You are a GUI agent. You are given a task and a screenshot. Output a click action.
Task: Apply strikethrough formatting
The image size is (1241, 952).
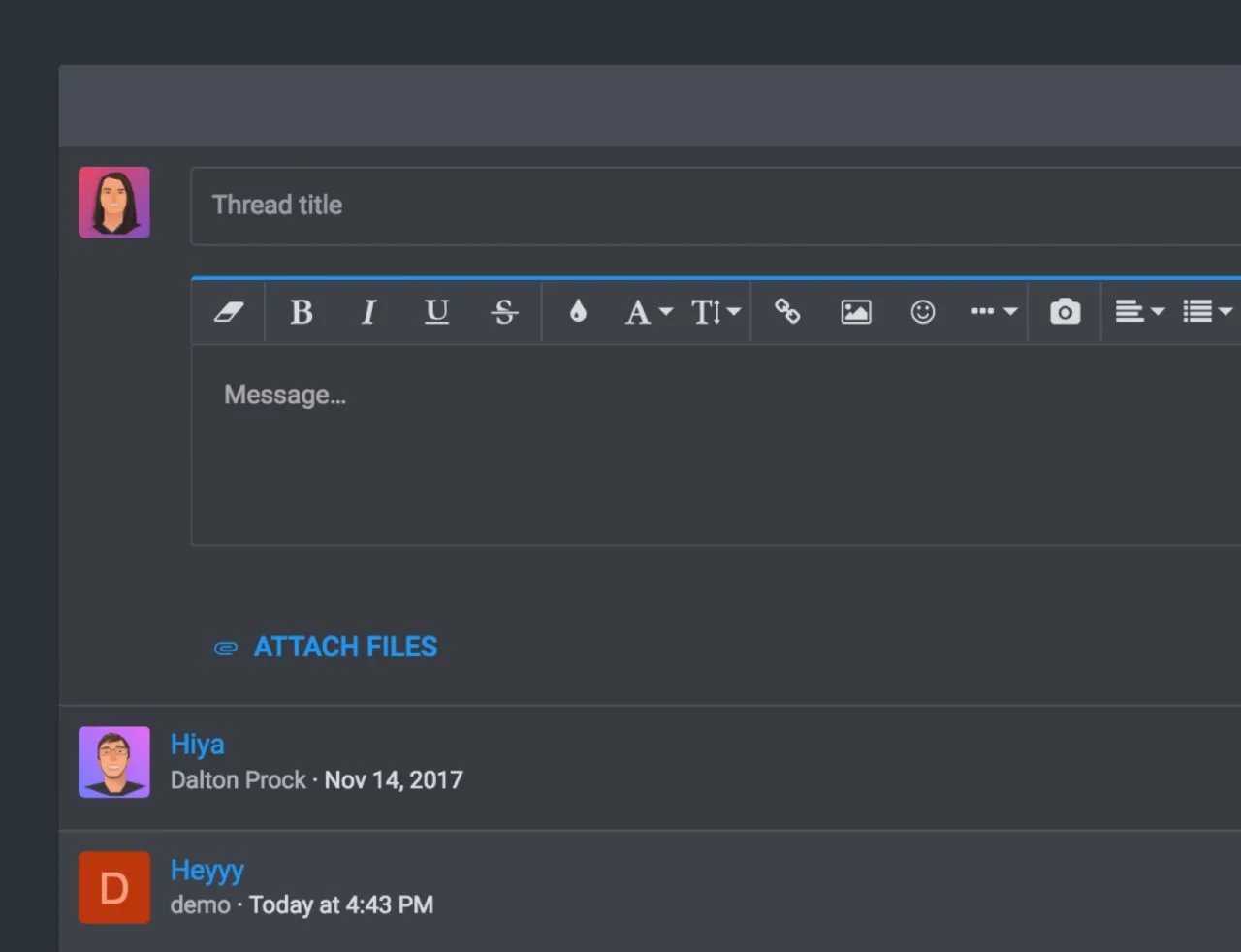(504, 312)
